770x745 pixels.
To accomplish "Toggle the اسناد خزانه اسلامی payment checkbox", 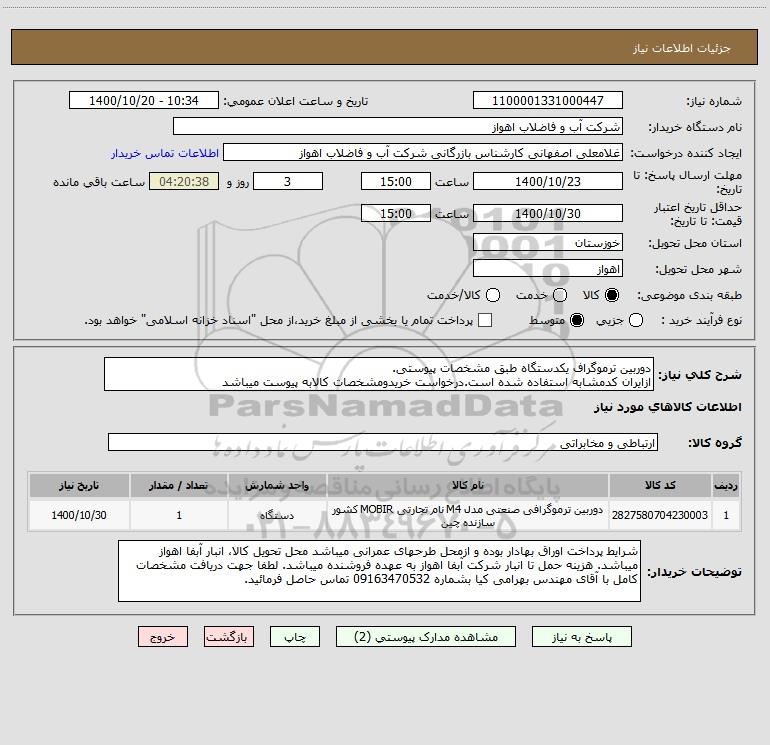I will [x=485, y=320].
